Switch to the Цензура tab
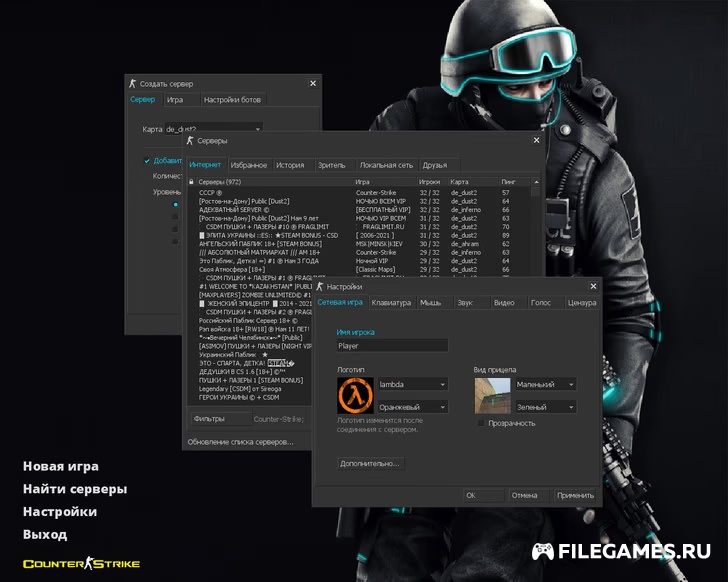 (x=582, y=303)
